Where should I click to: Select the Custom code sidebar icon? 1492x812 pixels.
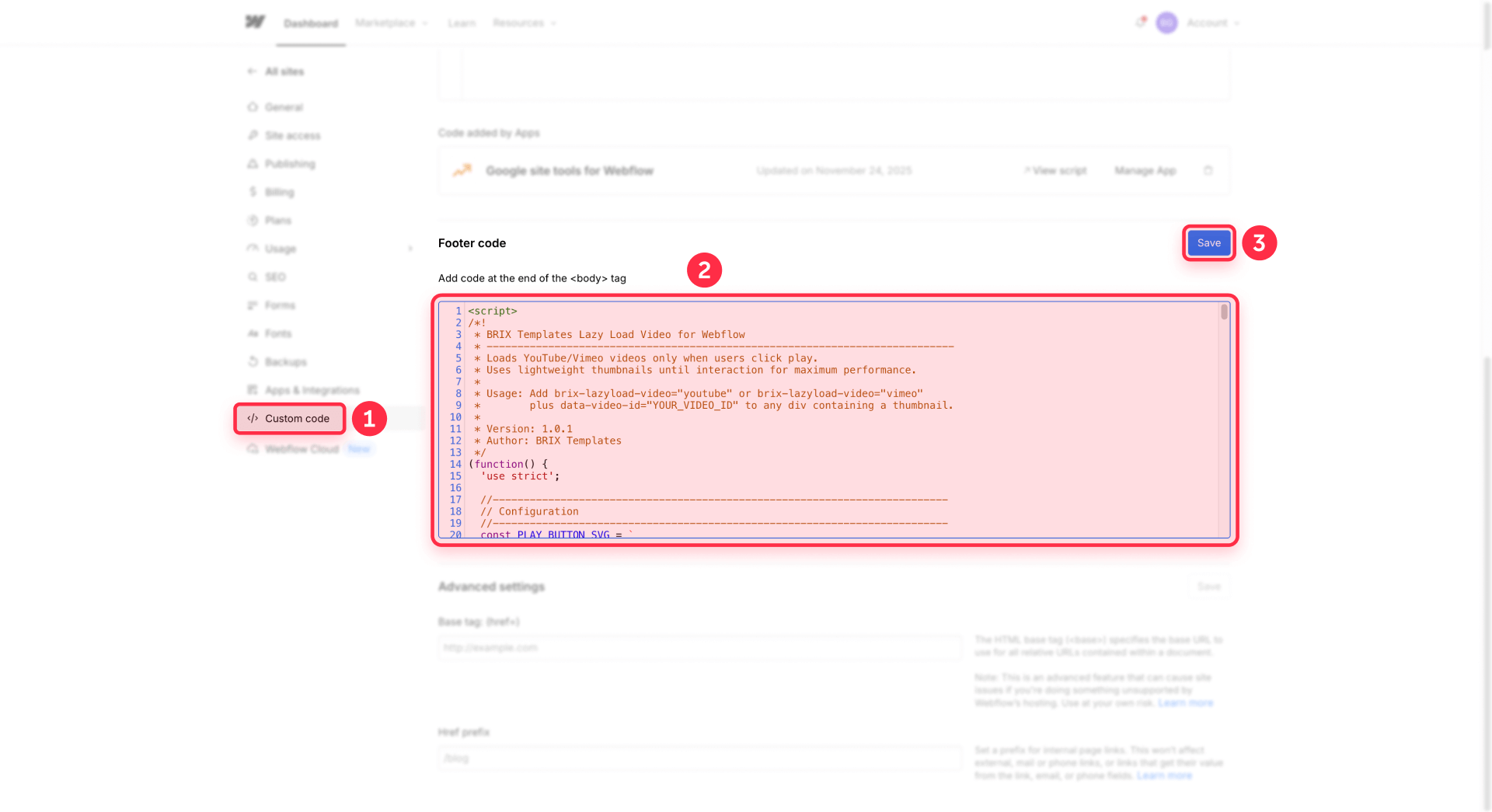coord(252,418)
